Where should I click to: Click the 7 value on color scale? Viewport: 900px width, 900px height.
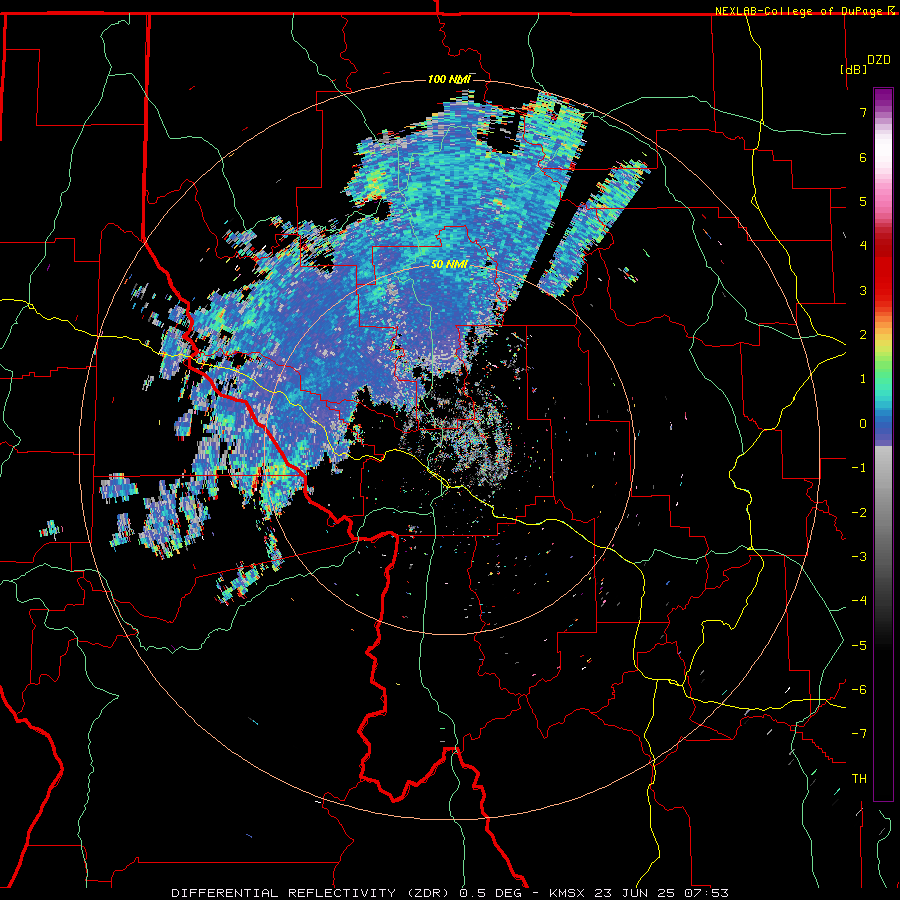pos(863,112)
